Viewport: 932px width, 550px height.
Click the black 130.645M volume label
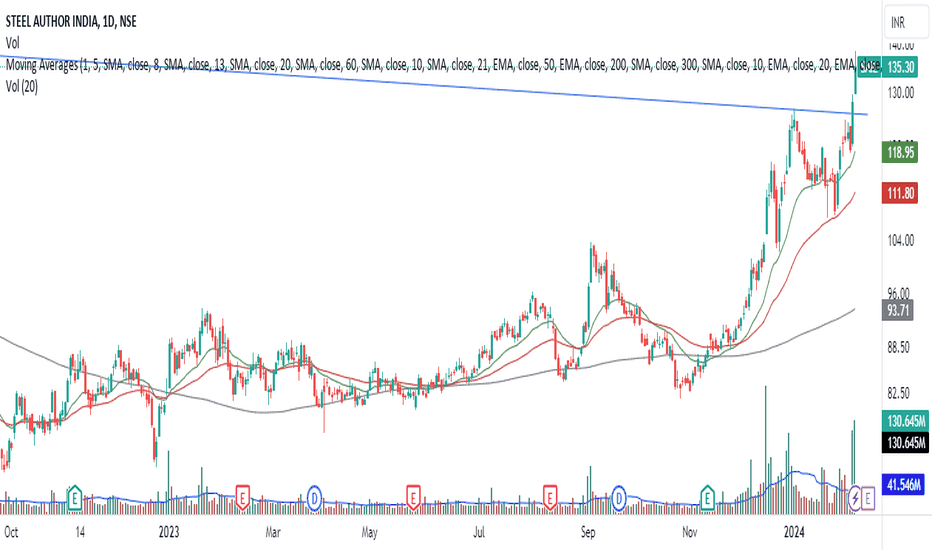pyautogui.click(x=905, y=443)
